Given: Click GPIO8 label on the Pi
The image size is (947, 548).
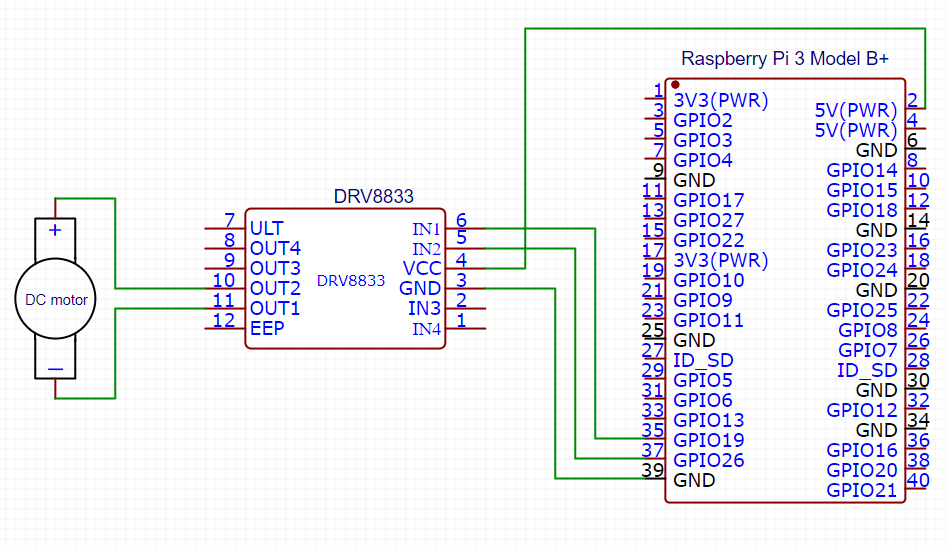Looking at the screenshot, I should [868, 330].
